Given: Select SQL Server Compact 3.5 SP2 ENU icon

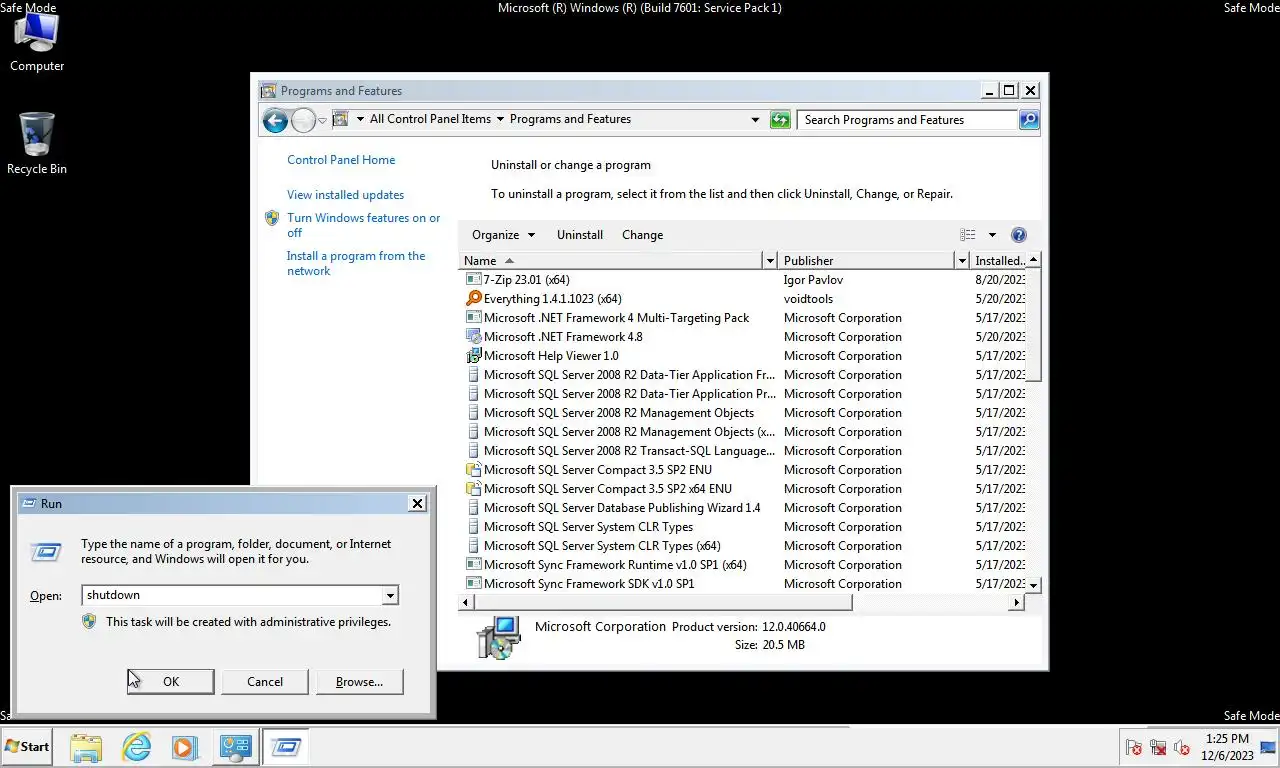Looking at the screenshot, I should (x=474, y=470).
